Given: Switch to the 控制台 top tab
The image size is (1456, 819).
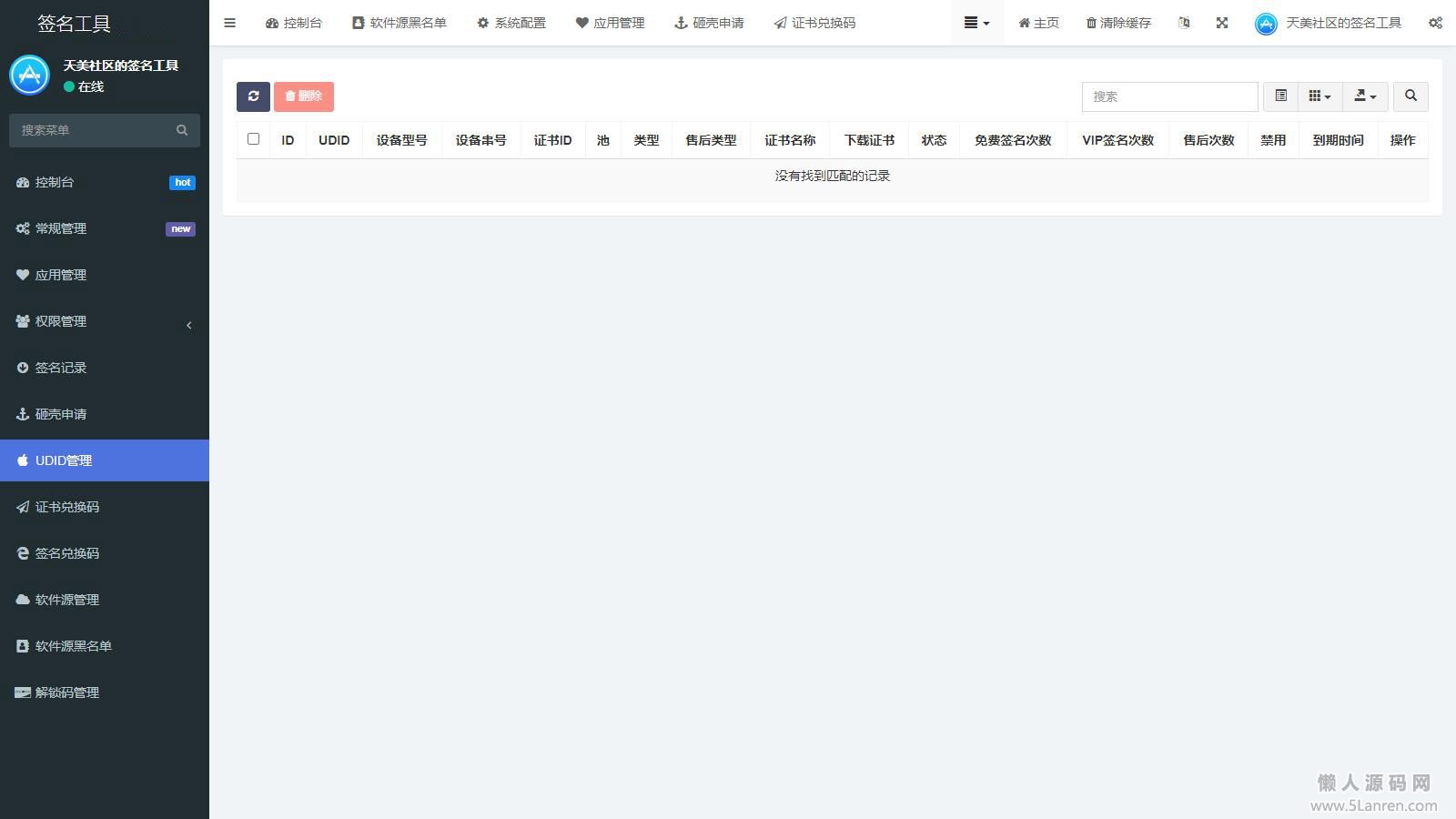Looking at the screenshot, I should (293, 23).
